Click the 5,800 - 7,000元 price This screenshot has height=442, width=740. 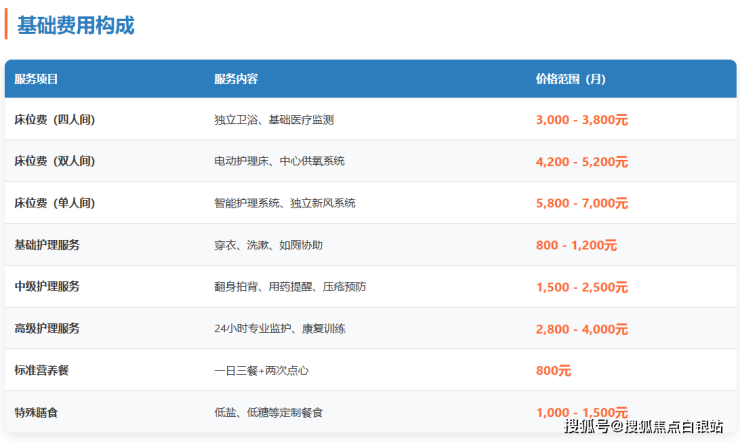[x=582, y=203]
